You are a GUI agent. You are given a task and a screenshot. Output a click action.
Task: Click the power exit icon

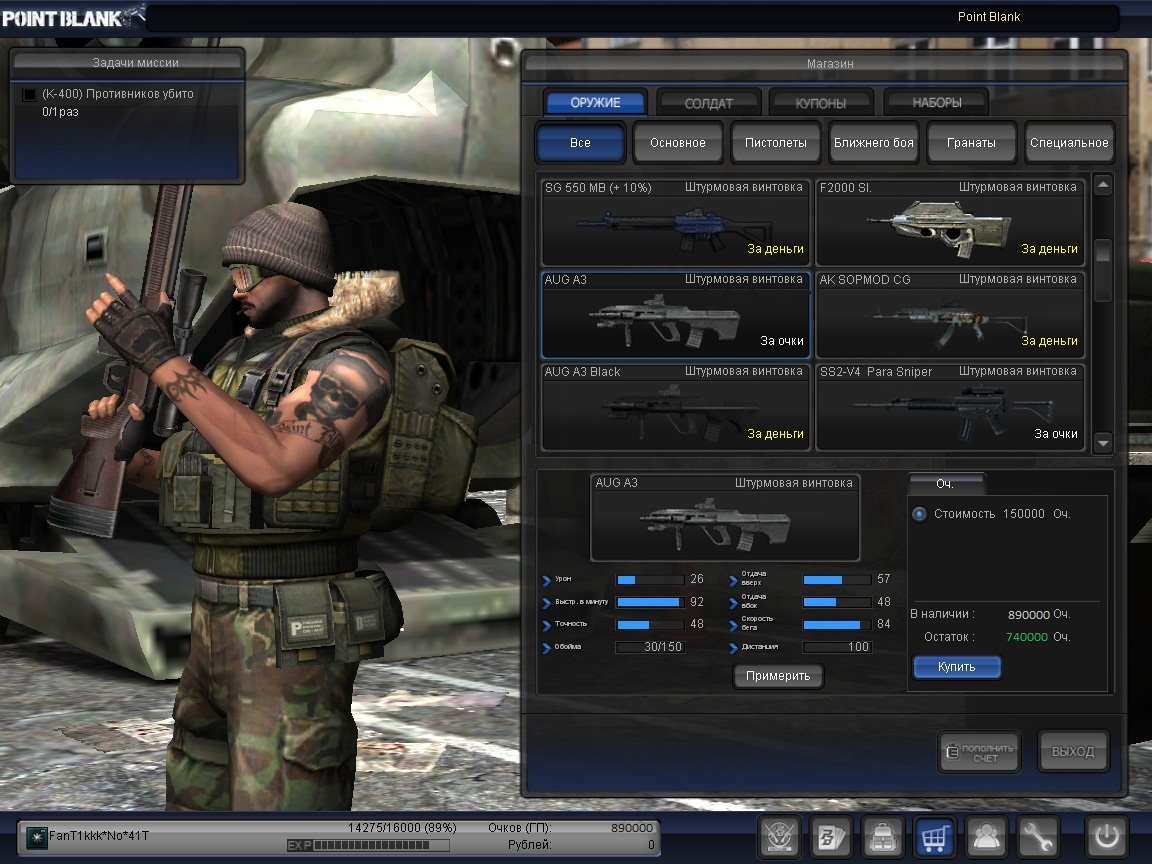tap(1106, 837)
